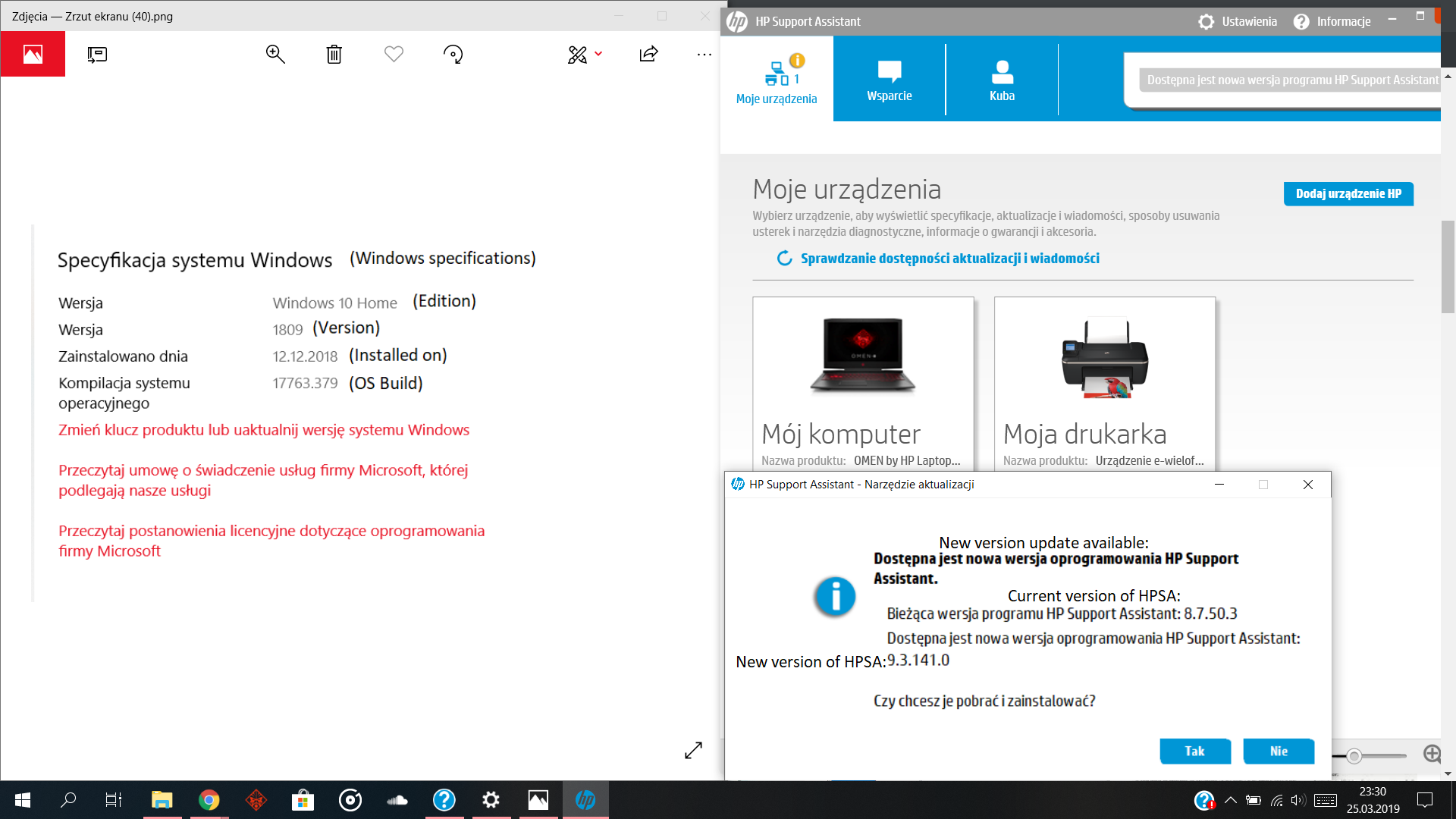Viewport: 1456px width, 819px height.
Task: Open the touch keyboard tray icon
Action: coord(1326,800)
